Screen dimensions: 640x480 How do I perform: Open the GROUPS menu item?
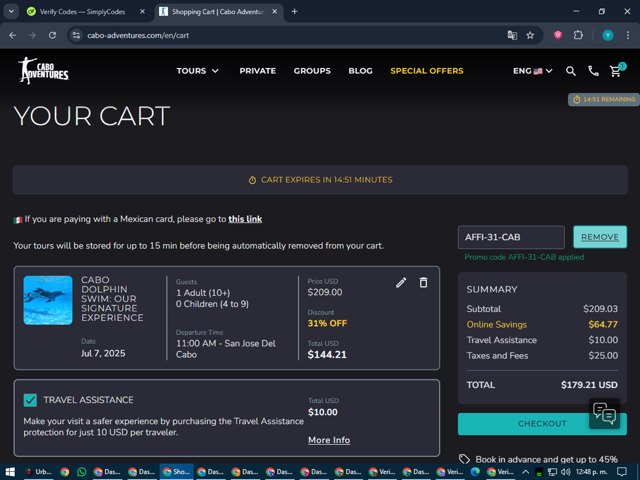click(x=312, y=71)
